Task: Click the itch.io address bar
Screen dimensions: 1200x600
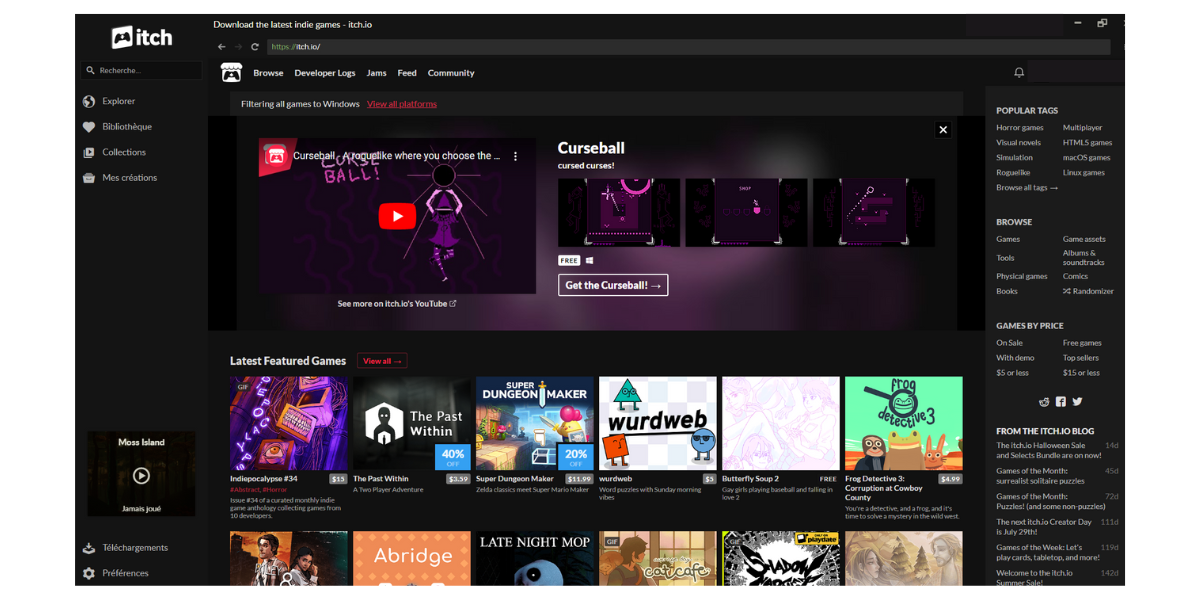Action: pyautogui.click(x=688, y=47)
